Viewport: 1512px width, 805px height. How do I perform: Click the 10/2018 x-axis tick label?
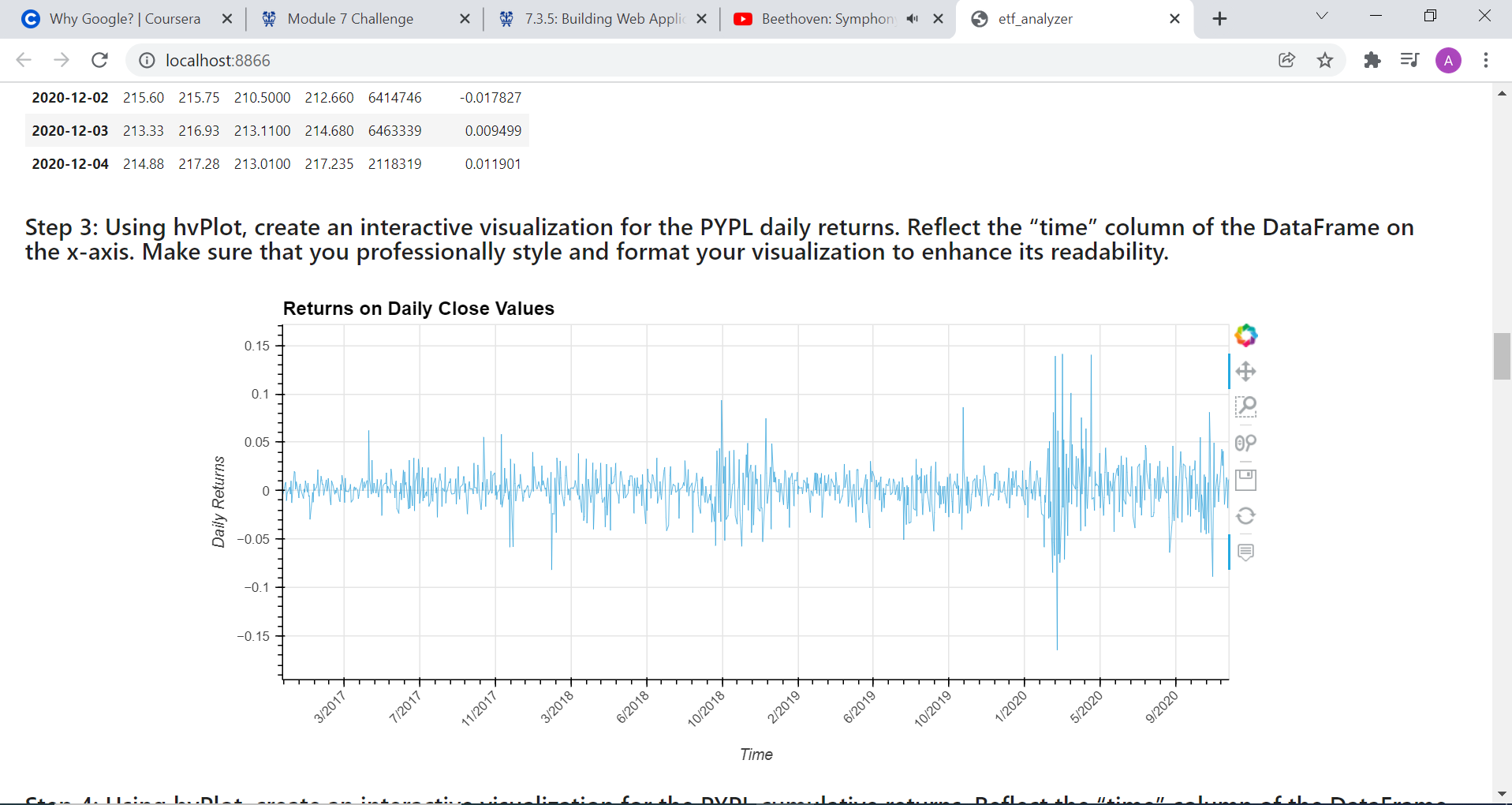707,709
